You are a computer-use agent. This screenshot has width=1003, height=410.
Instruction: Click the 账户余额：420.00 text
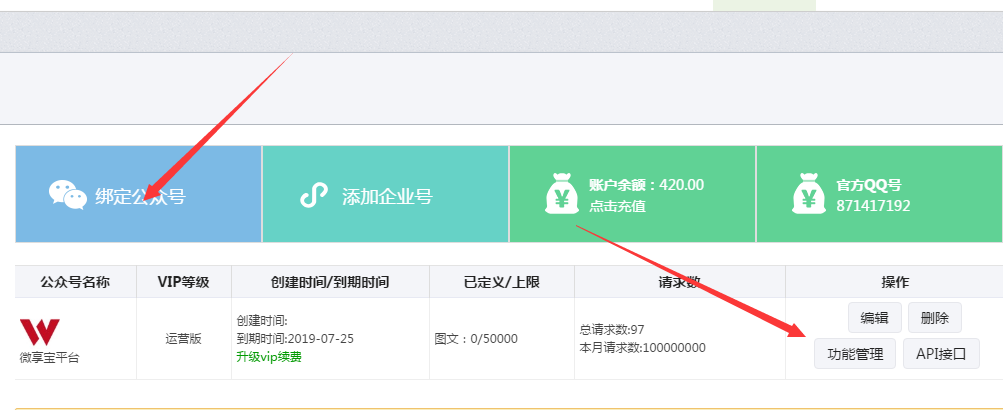point(646,185)
